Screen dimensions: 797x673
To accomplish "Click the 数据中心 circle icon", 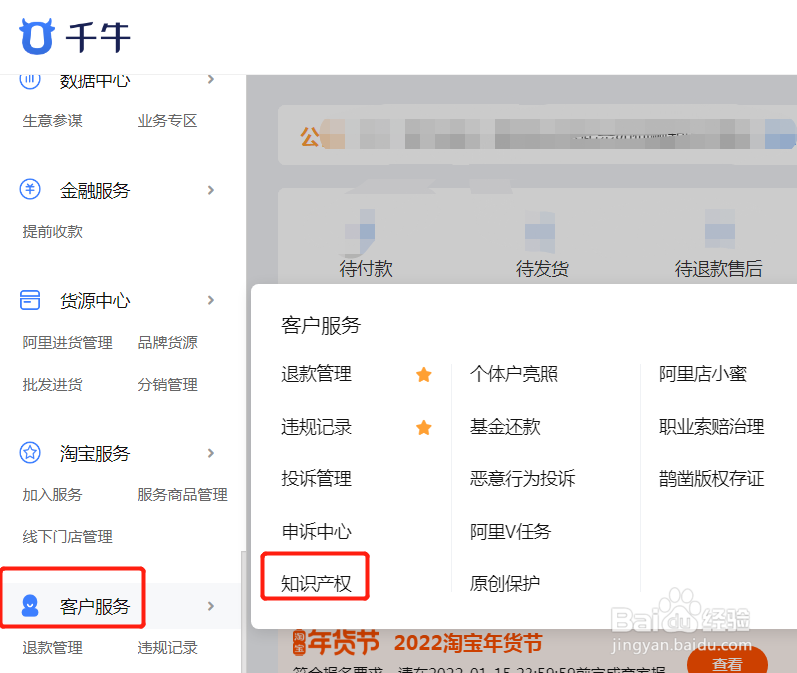I will 30,81.
